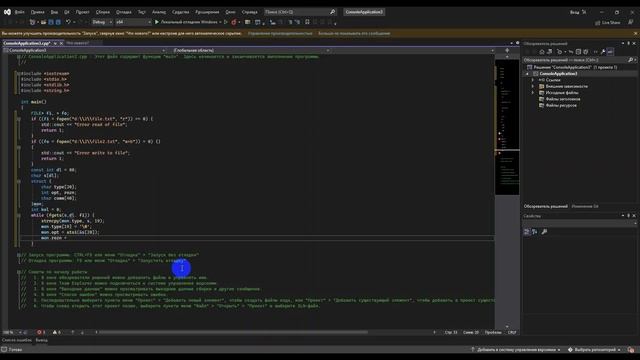Click the Categorized icon in Properties panel
The height and width of the screenshot is (360, 640).
click(x=527, y=232)
